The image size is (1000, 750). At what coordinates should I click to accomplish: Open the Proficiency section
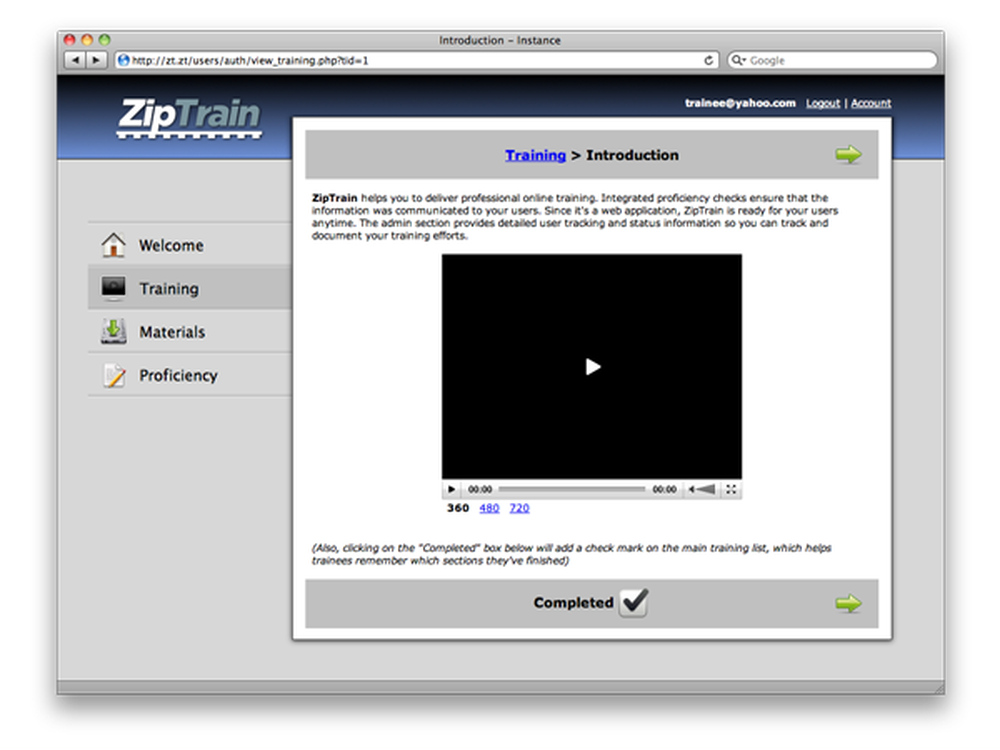click(178, 374)
